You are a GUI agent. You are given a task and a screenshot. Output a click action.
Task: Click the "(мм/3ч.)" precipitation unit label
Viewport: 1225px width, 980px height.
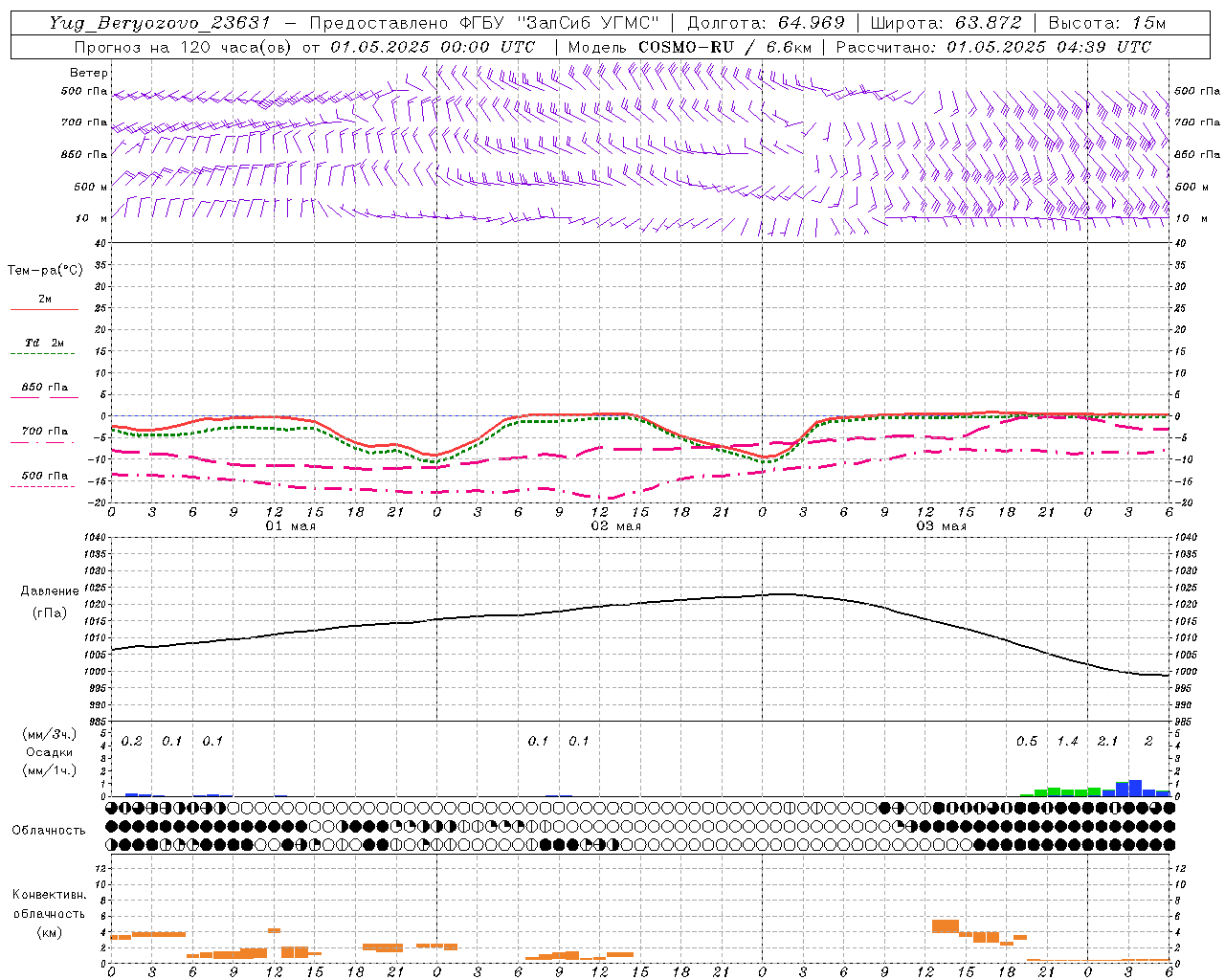[50, 734]
